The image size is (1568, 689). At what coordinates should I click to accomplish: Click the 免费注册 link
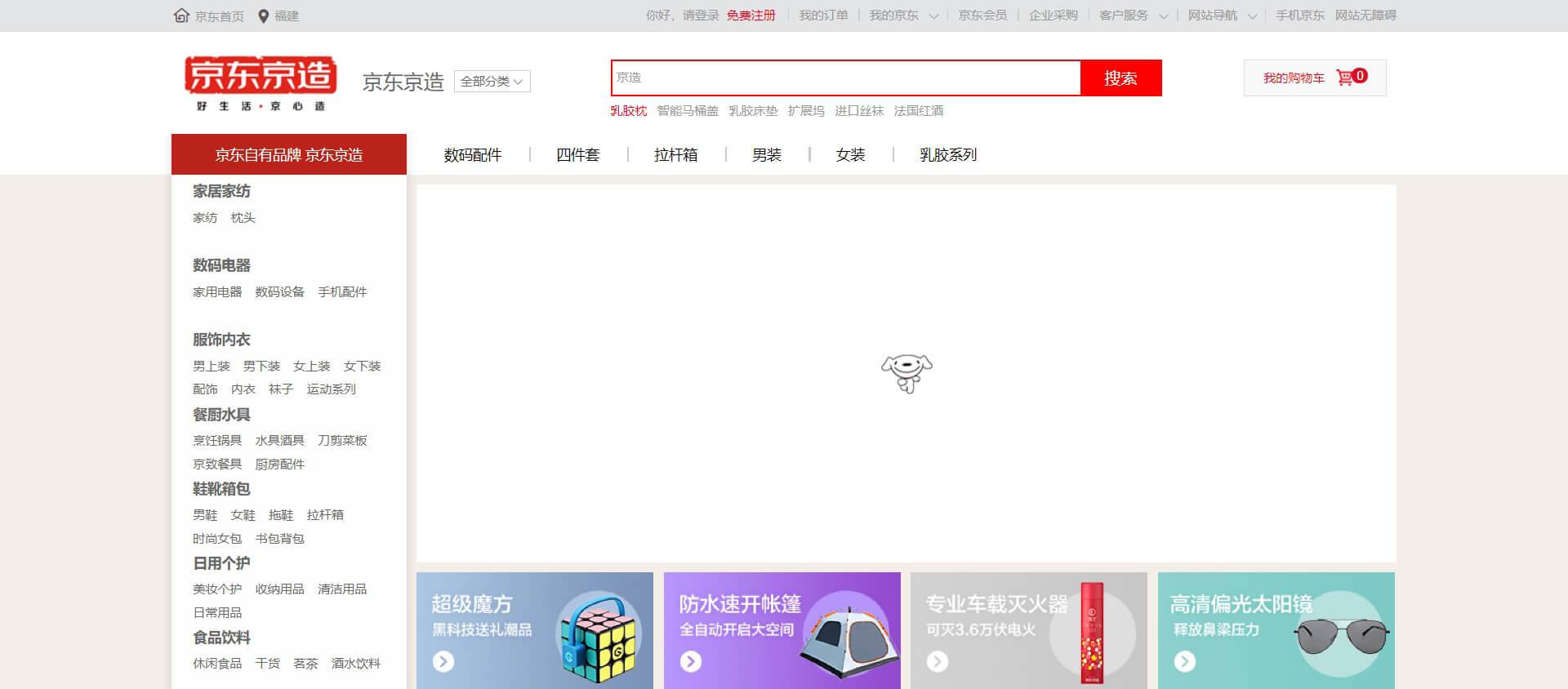coord(751,16)
